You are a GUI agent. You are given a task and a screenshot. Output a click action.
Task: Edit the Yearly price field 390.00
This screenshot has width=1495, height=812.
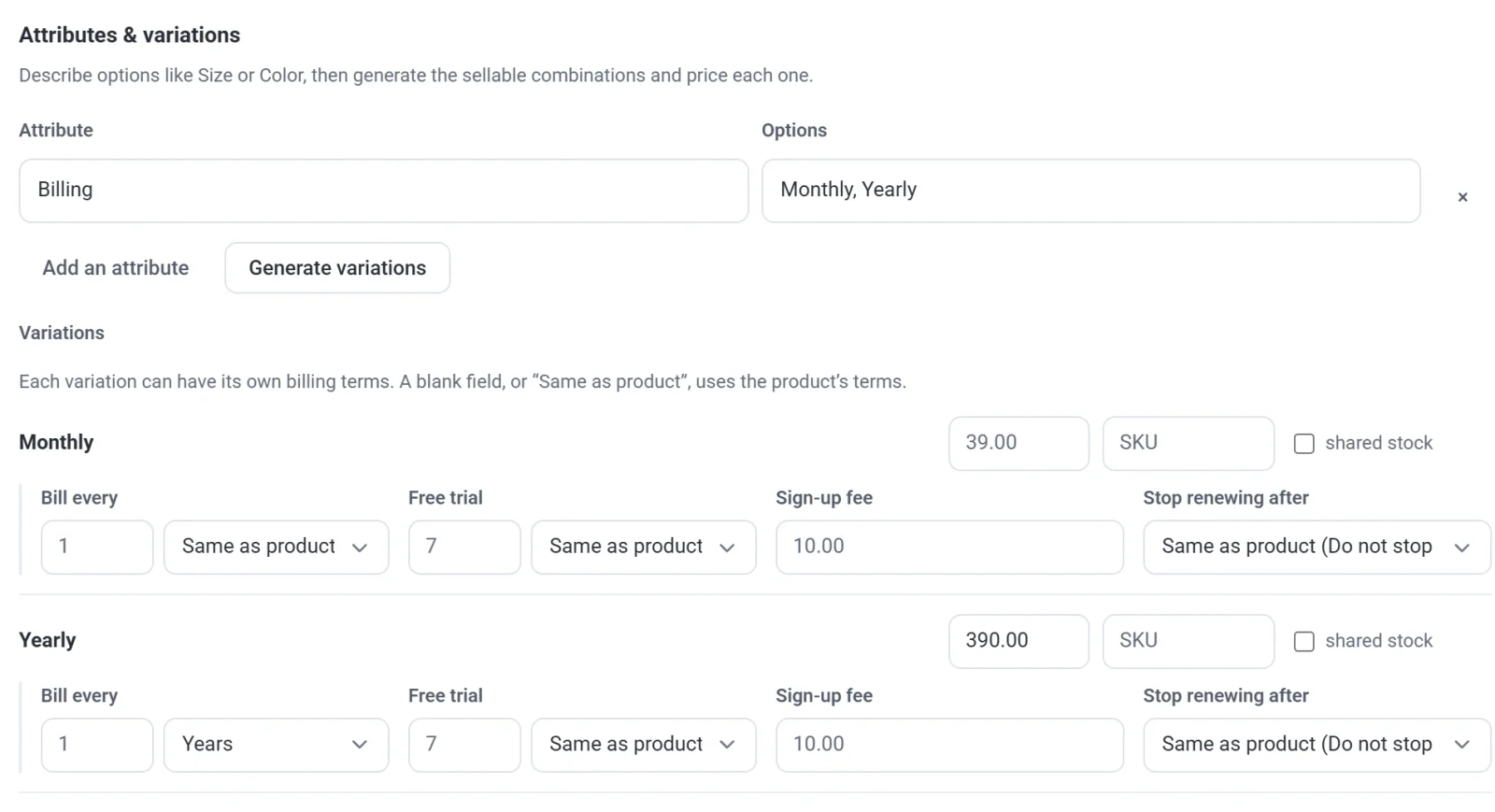(x=1019, y=641)
